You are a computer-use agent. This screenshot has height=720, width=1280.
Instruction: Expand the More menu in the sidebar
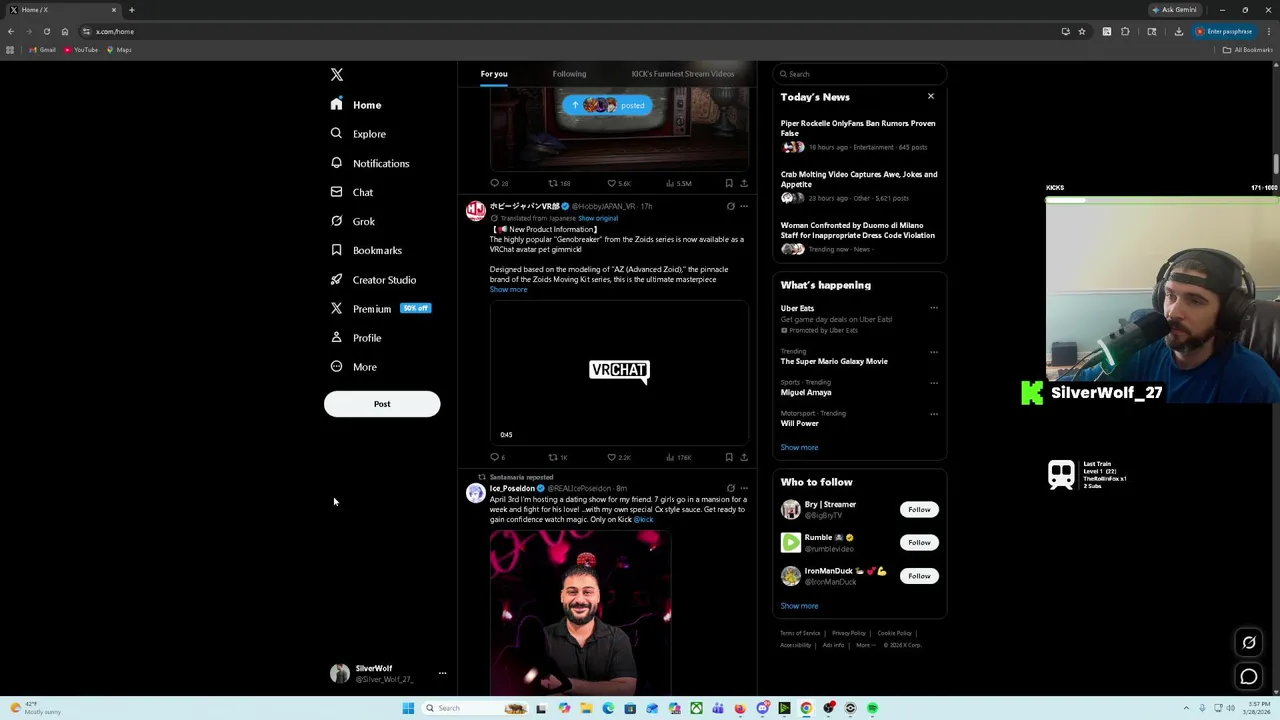pos(353,367)
